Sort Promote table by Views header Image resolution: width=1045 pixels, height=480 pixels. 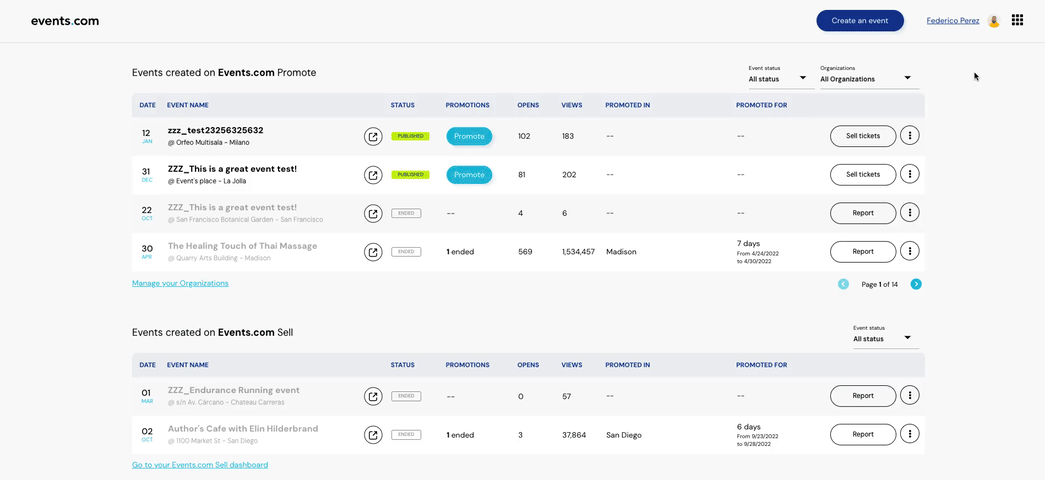pos(572,105)
